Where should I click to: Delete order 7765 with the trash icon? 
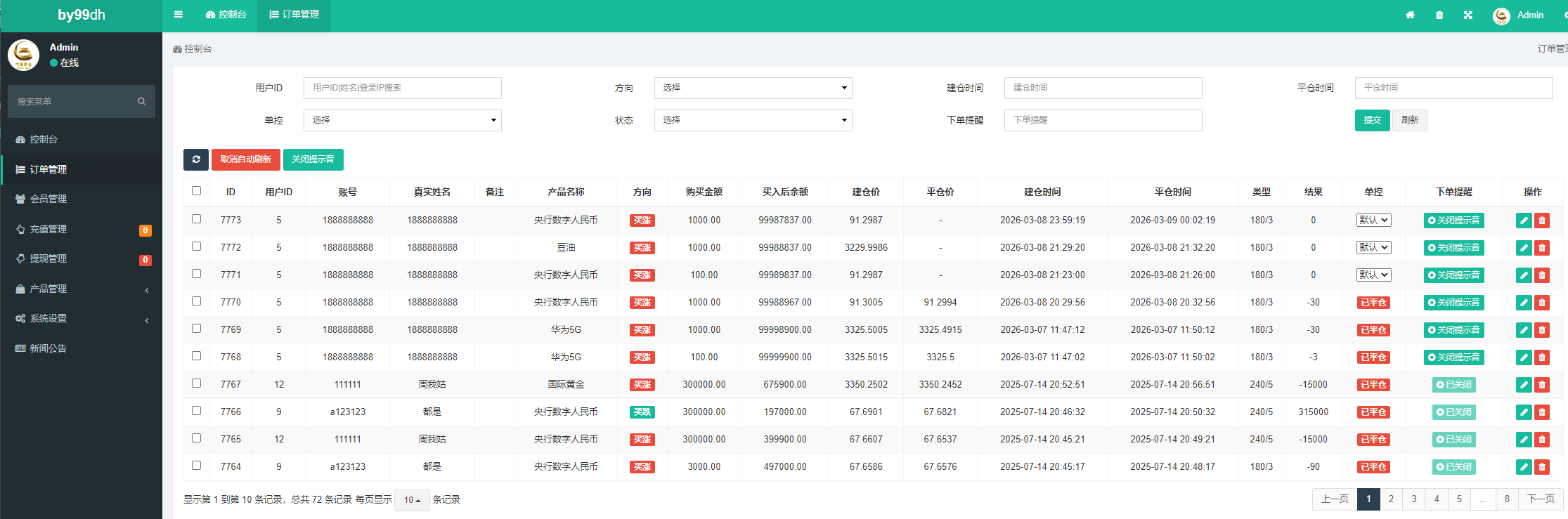pos(1542,440)
